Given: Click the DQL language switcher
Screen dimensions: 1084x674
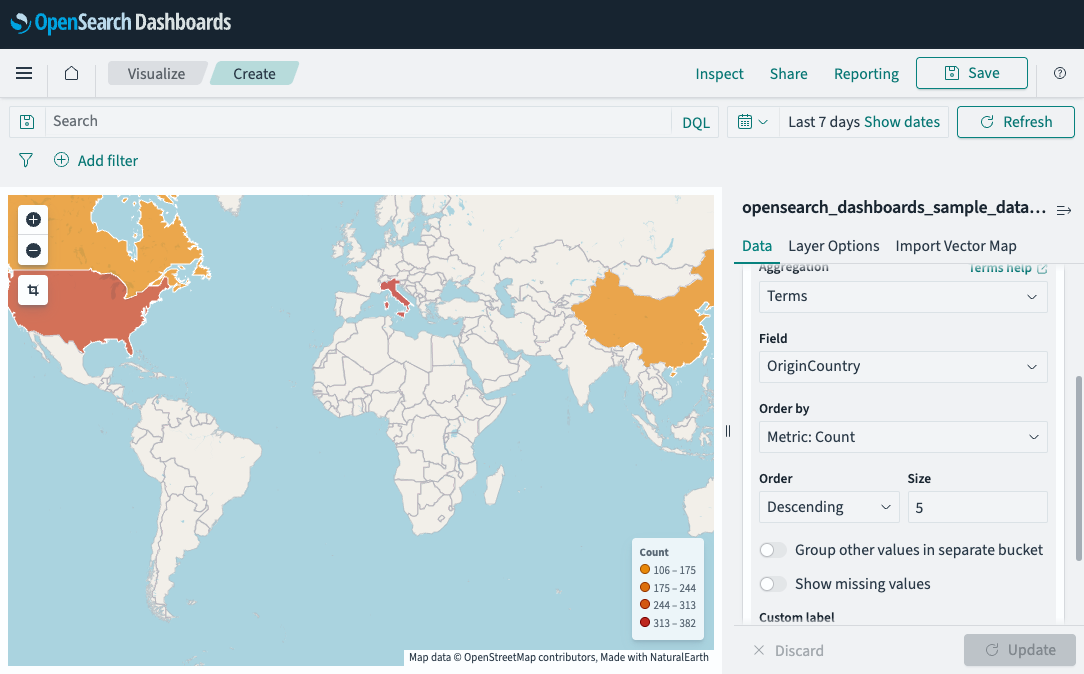Looking at the screenshot, I should (695, 122).
